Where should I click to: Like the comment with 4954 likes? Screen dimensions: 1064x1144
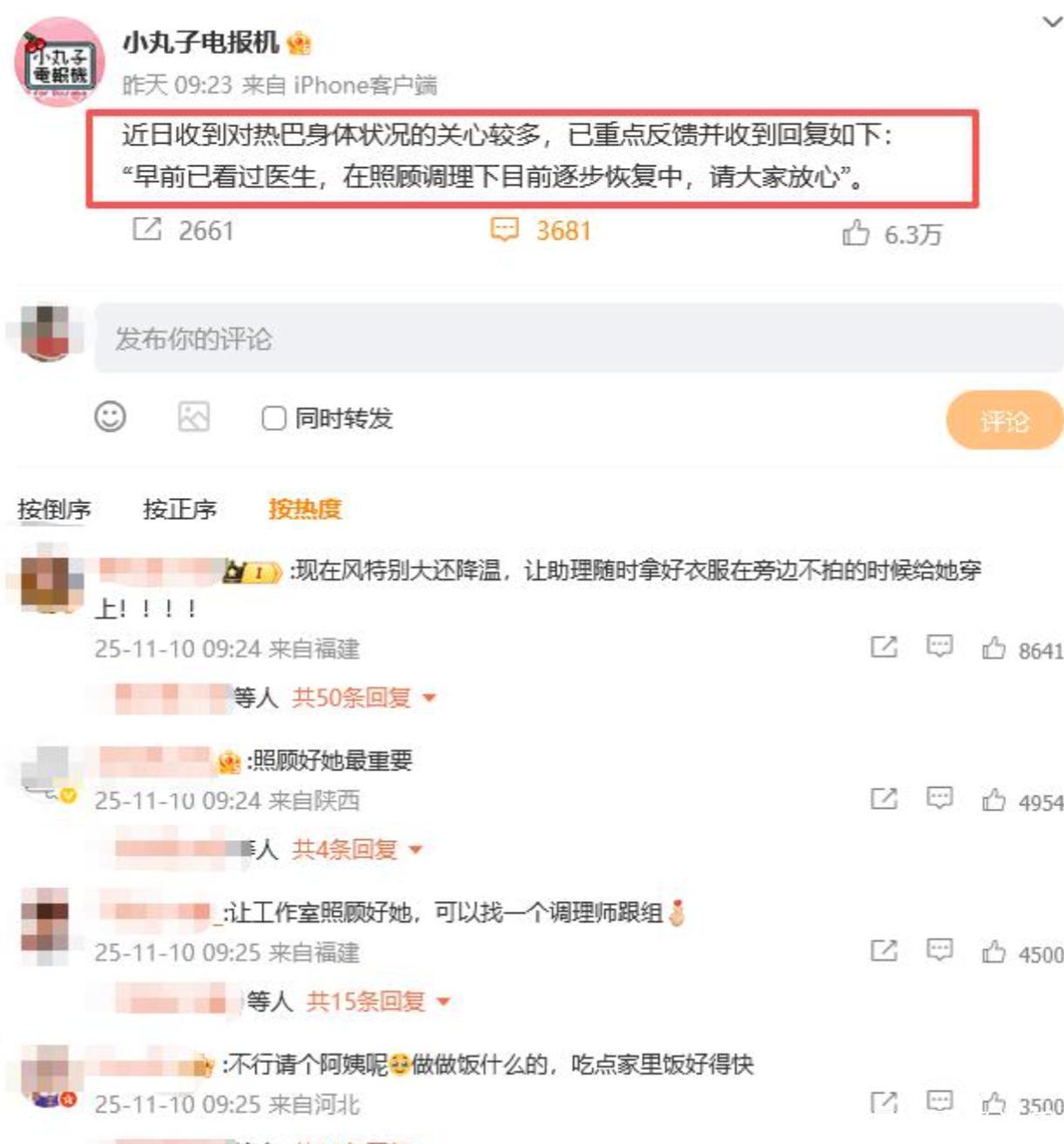pos(993,799)
